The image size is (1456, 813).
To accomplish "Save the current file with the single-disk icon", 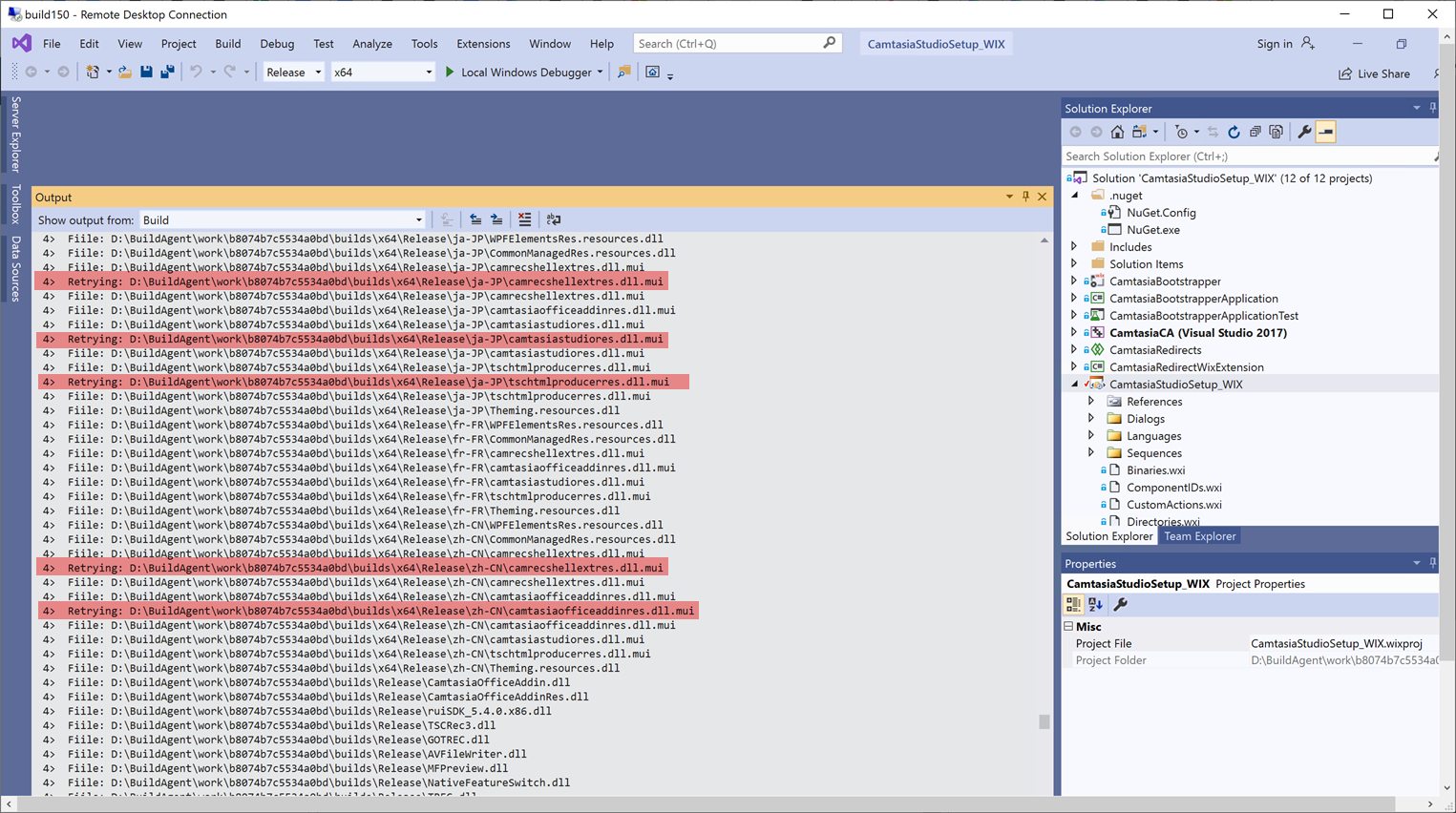I will (146, 73).
